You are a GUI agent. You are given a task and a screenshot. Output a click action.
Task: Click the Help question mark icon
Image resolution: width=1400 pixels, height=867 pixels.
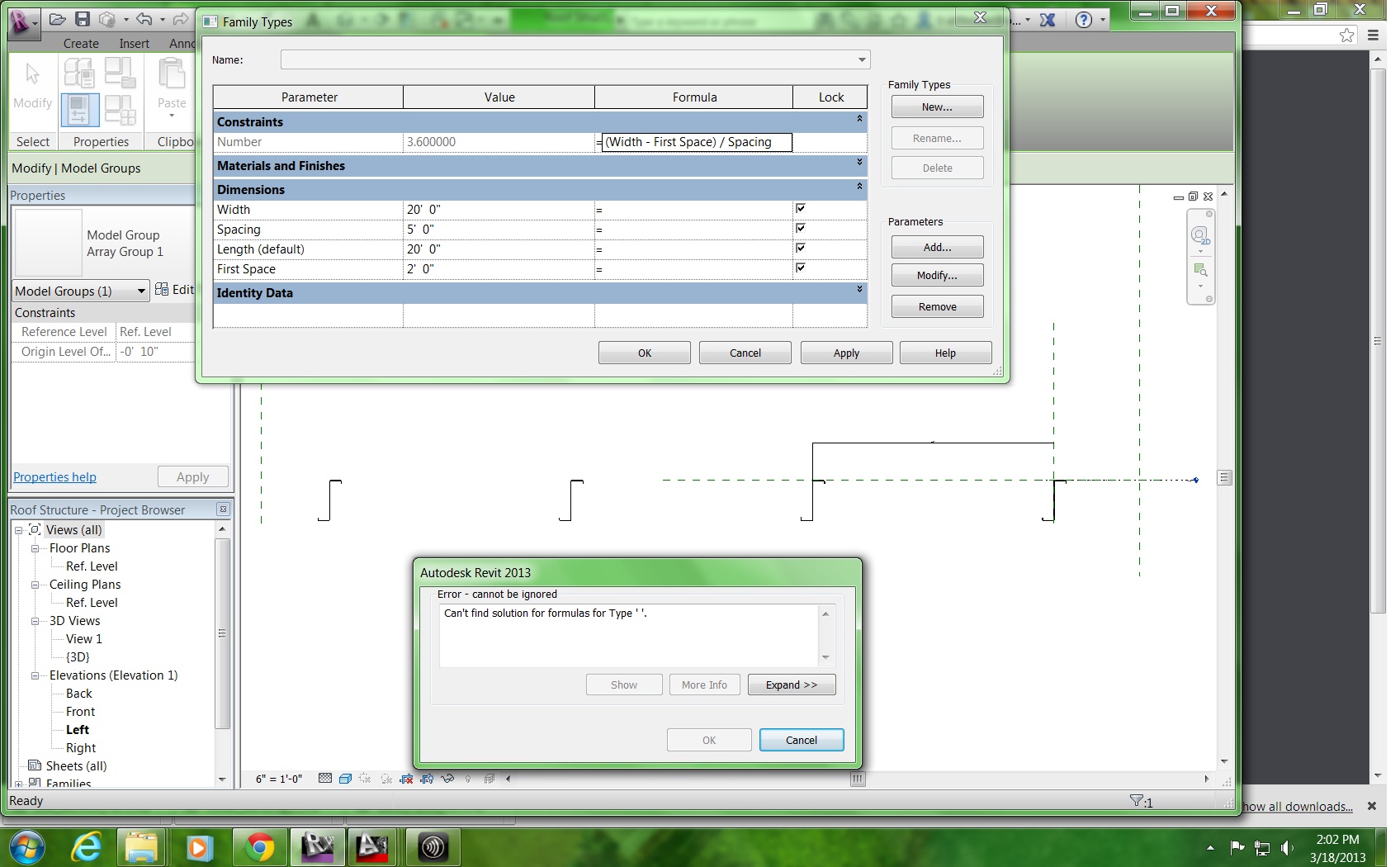pyautogui.click(x=1084, y=20)
